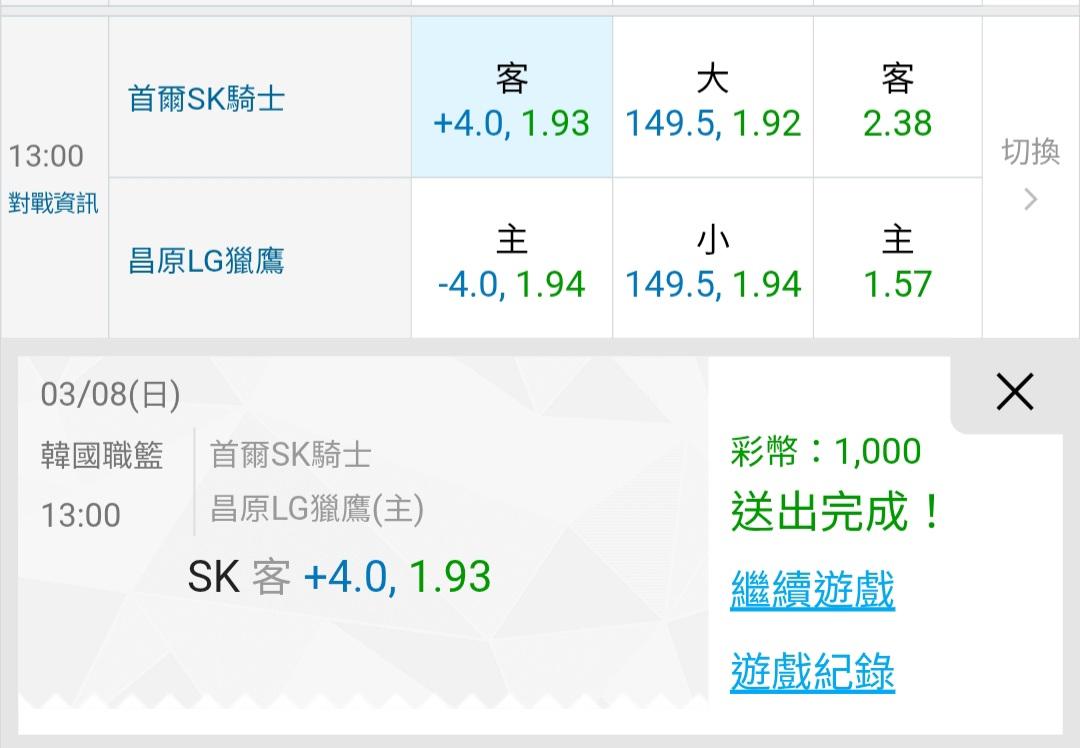The height and width of the screenshot is (748, 1080).
Task: Click the 送出完成！ confirmation message
Action: pos(837,513)
